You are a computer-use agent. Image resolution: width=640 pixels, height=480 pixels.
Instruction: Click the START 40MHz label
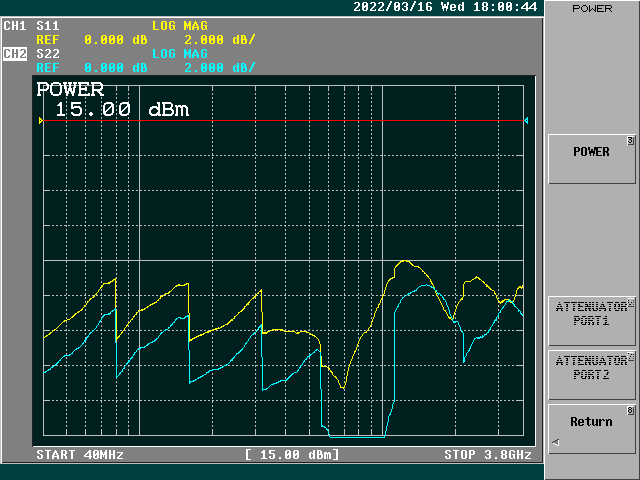80,455
